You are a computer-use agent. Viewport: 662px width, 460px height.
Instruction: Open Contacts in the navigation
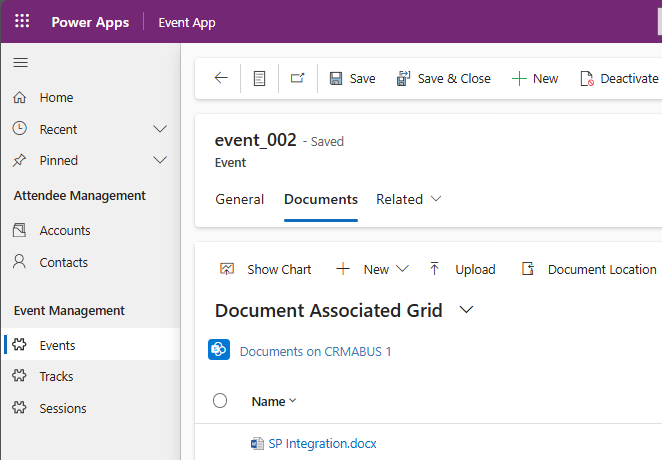(64, 262)
